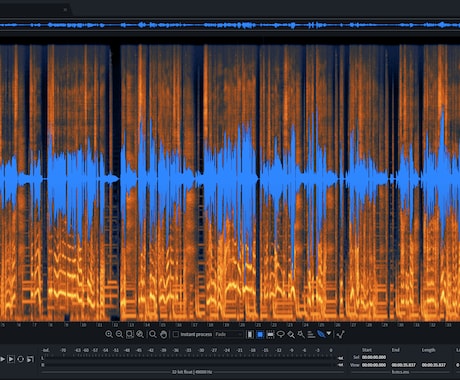Click the View Length time field
The image size is (460, 380).
tap(433, 365)
